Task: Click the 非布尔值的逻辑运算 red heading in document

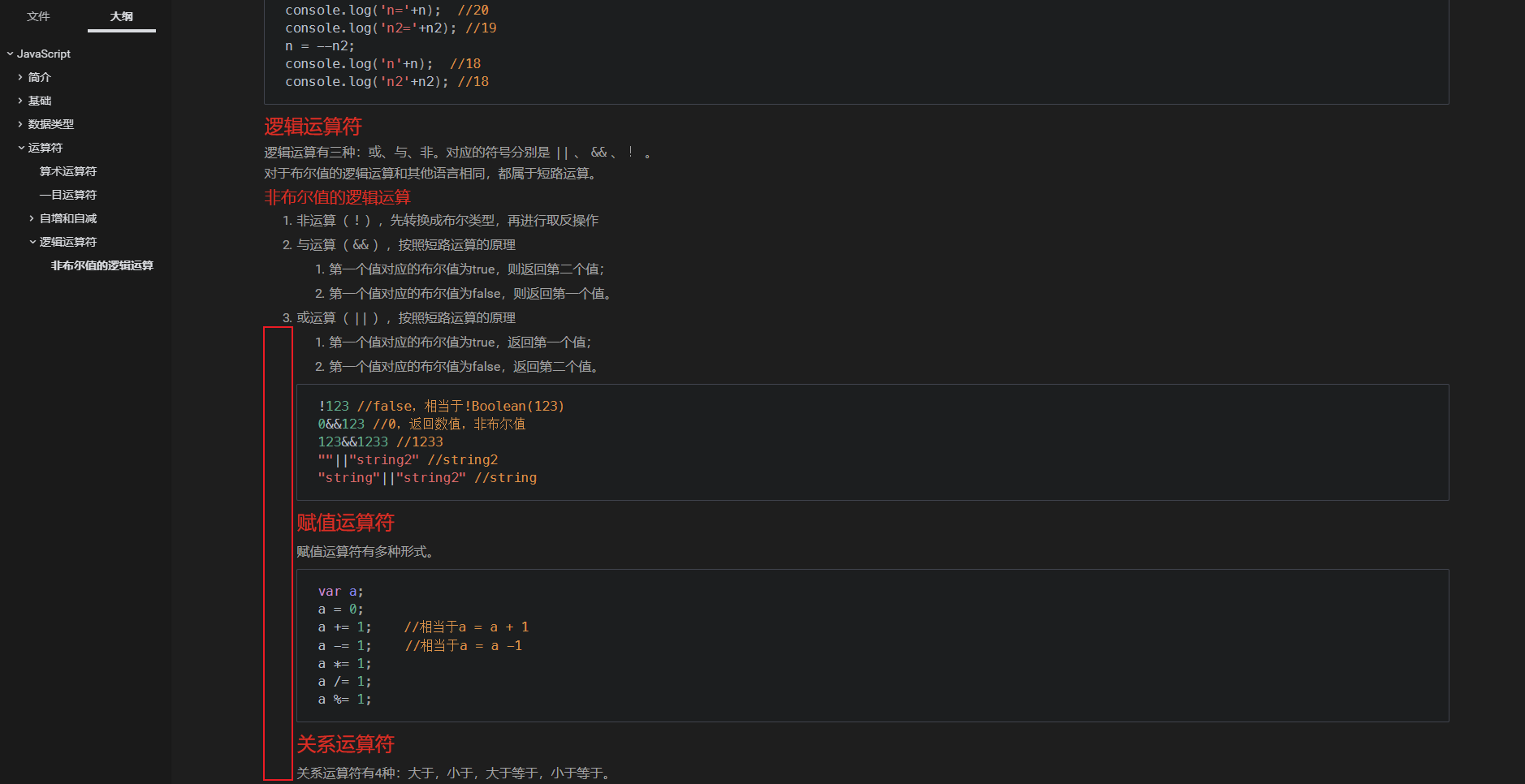Action: pos(337,197)
